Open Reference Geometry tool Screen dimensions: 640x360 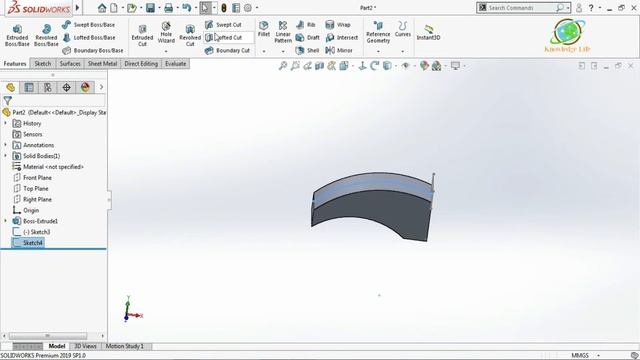[378, 32]
